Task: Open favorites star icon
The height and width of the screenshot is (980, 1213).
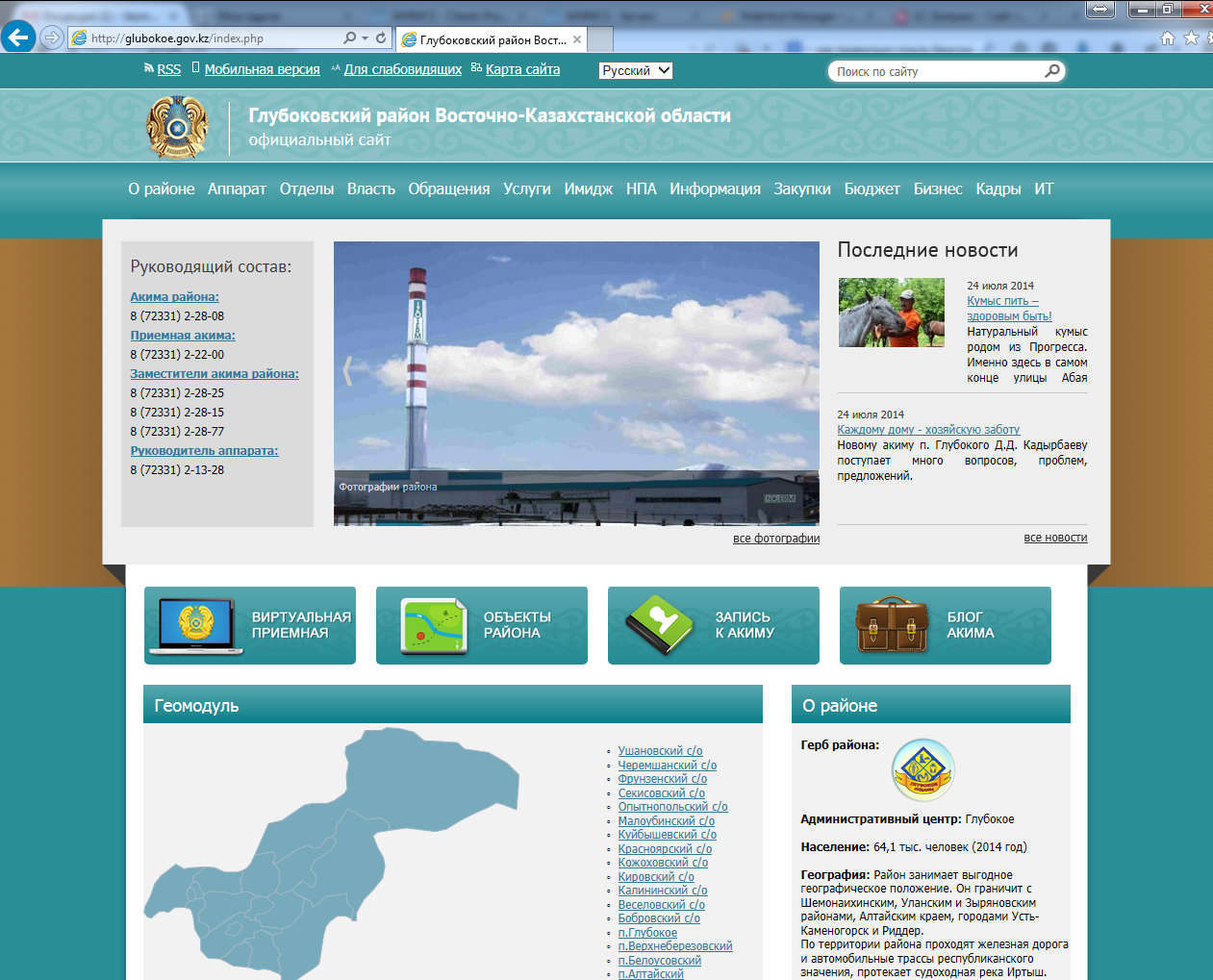Action: 1191,38
